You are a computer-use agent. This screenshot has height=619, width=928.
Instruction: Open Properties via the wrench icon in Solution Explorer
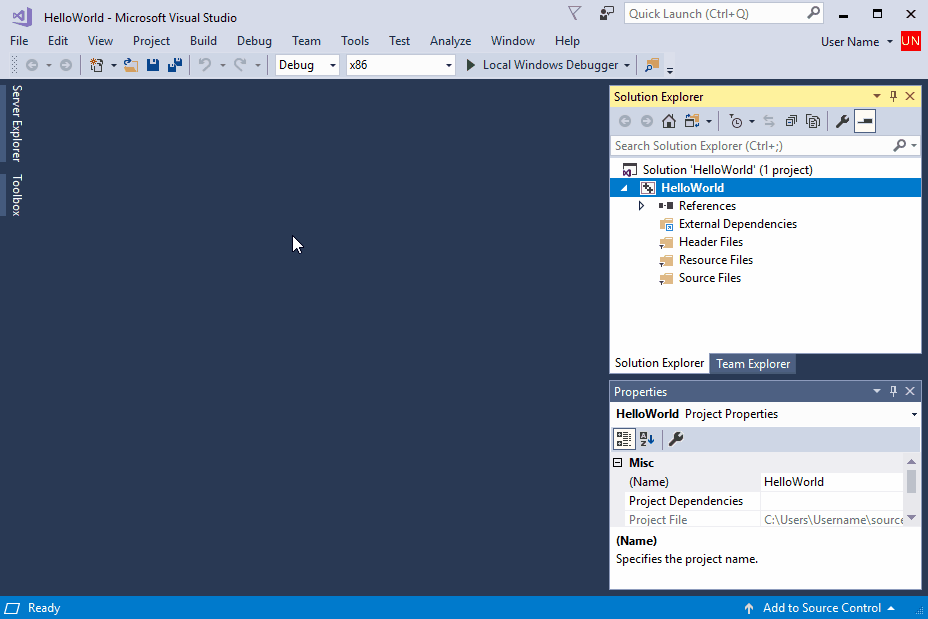(x=841, y=120)
